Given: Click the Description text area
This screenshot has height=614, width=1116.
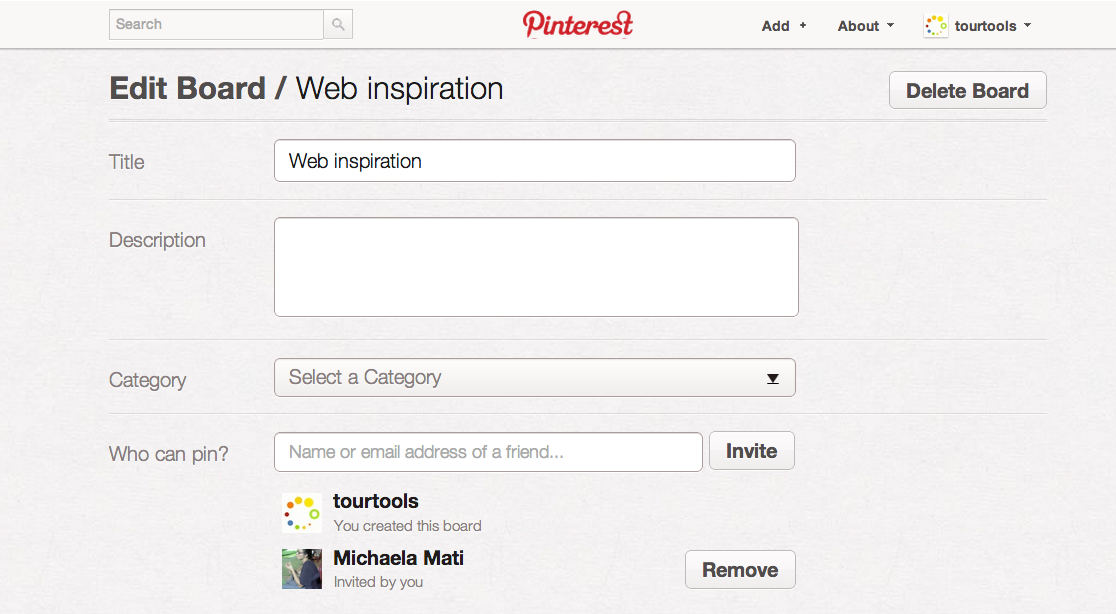Looking at the screenshot, I should [x=536, y=267].
